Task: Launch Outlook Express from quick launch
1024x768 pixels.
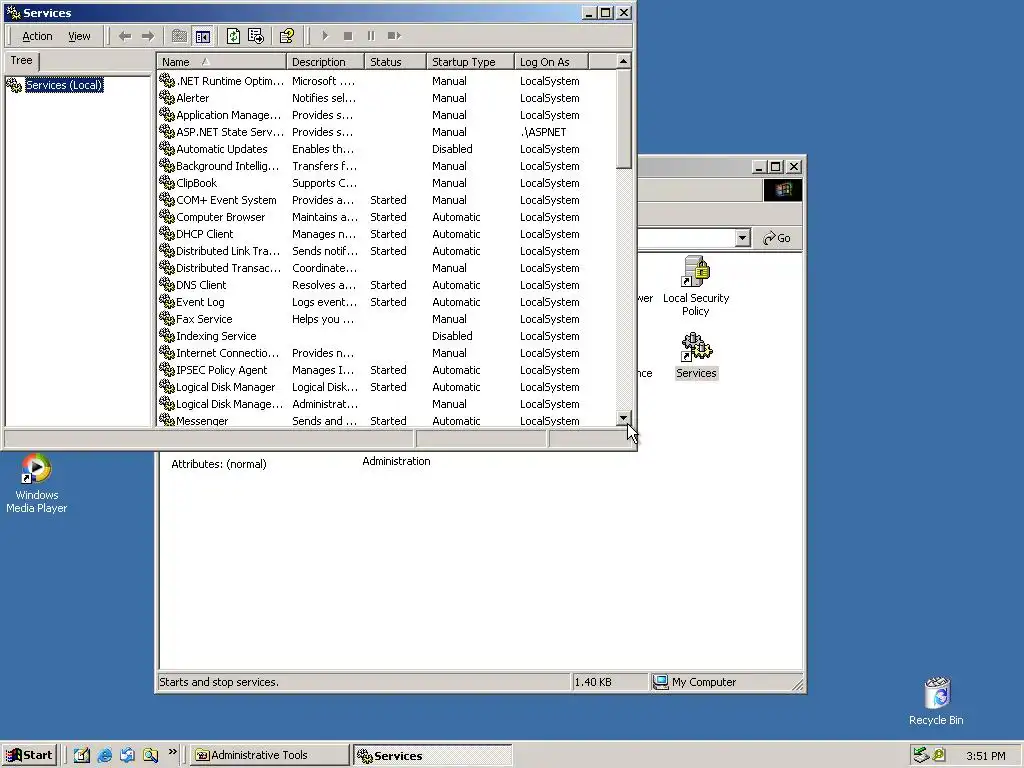Action: tap(127, 756)
